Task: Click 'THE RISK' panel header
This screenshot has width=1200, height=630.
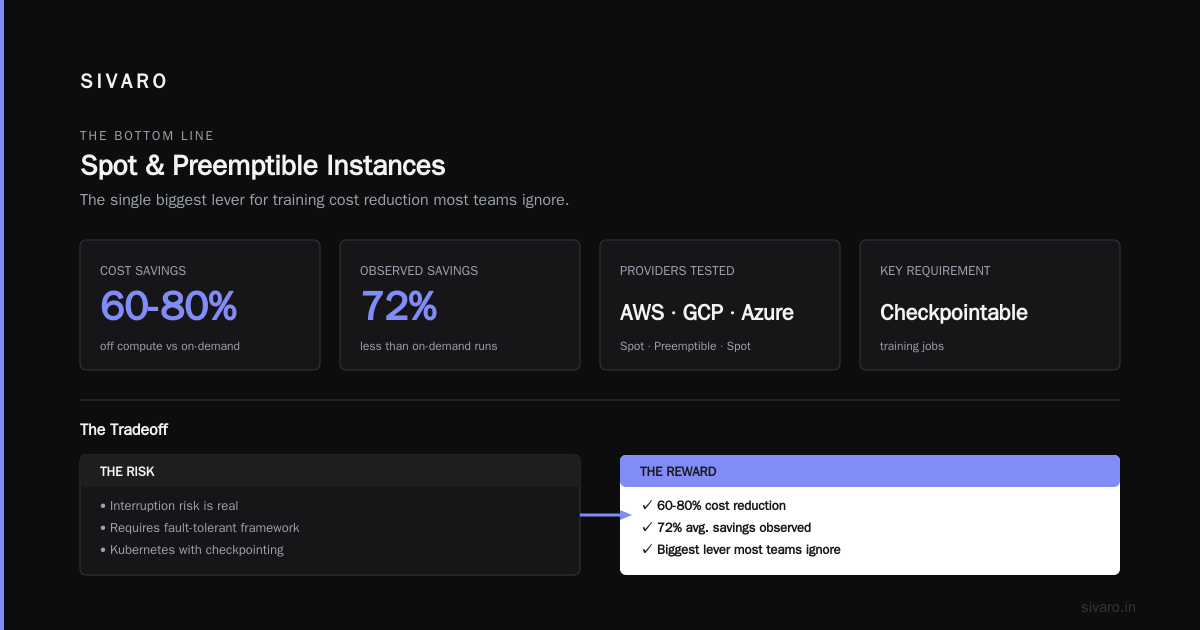Action: coord(330,471)
